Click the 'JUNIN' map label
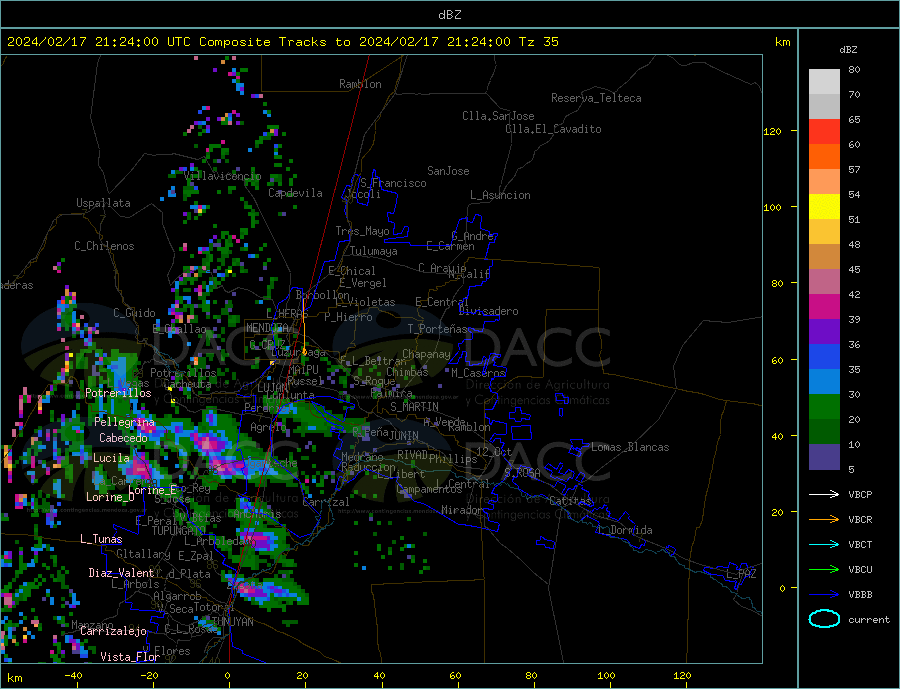 (x=404, y=436)
